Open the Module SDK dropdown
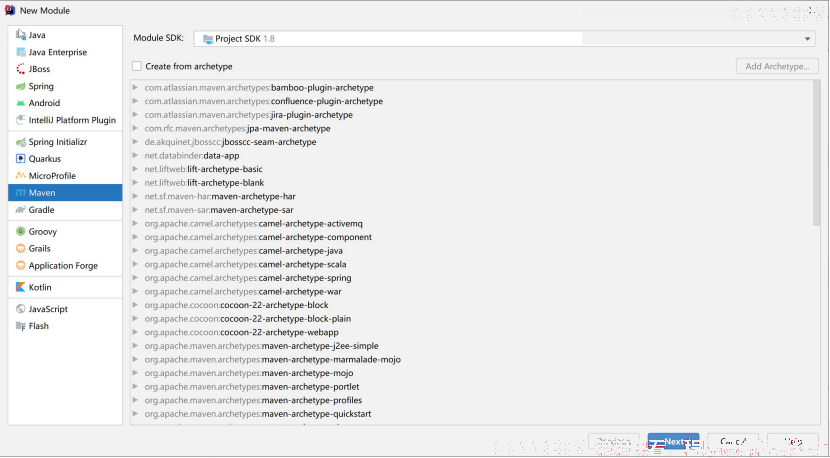The width and height of the screenshot is (830, 458). tap(504, 39)
